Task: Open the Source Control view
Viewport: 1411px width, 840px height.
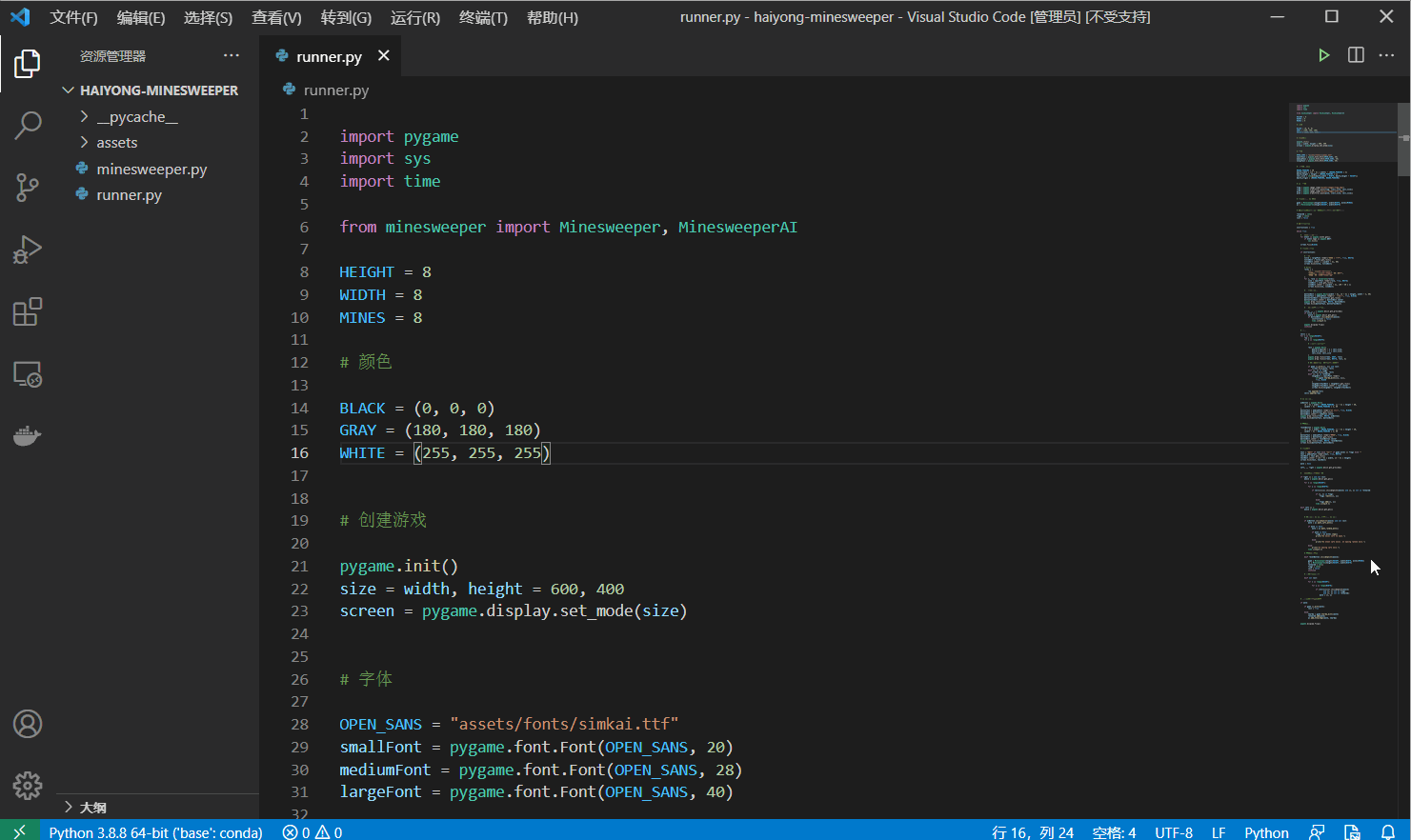Action: (28, 188)
